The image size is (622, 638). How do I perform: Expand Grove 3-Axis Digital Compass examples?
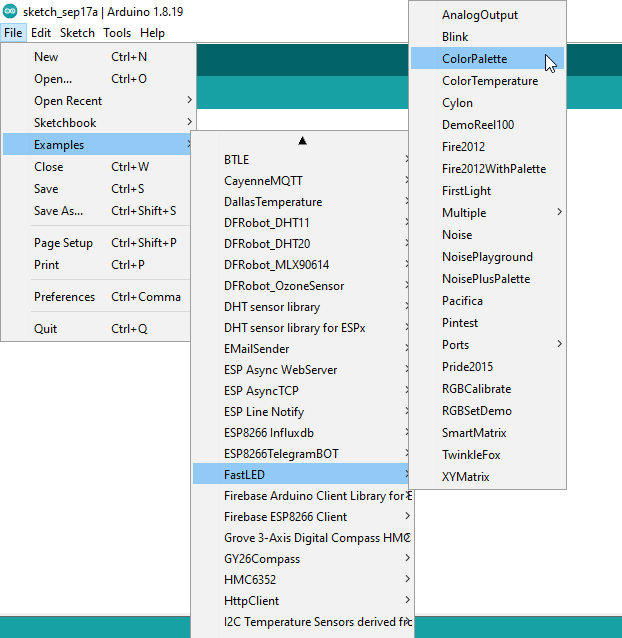tap(302, 538)
